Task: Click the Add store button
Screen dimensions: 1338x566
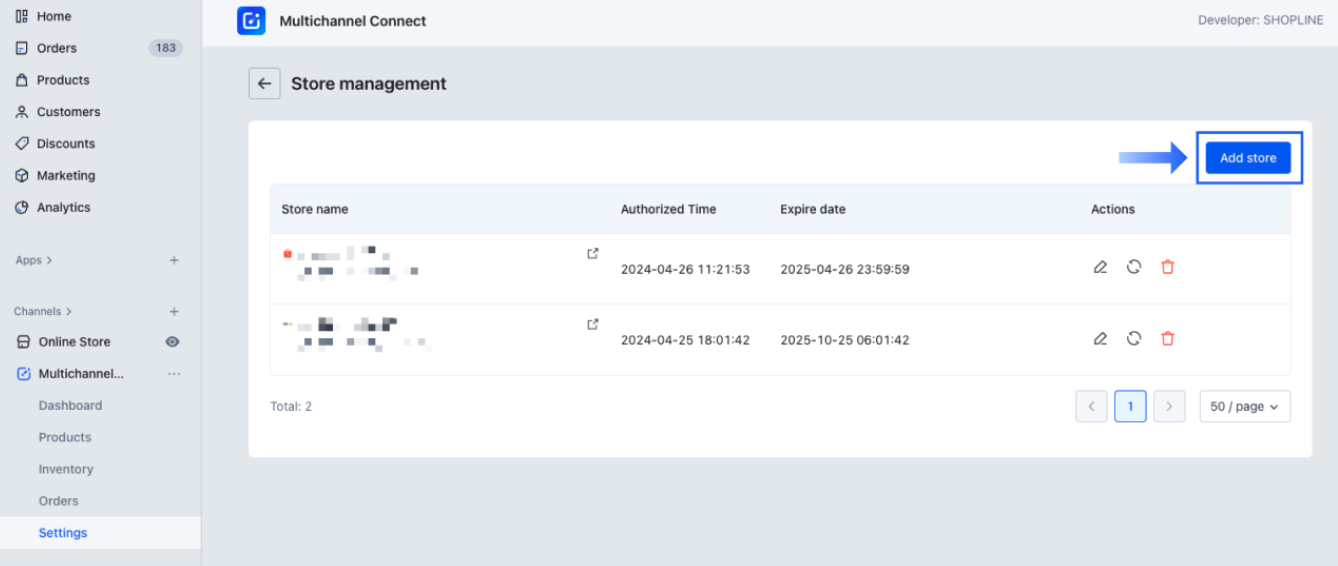Action: tap(1248, 158)
